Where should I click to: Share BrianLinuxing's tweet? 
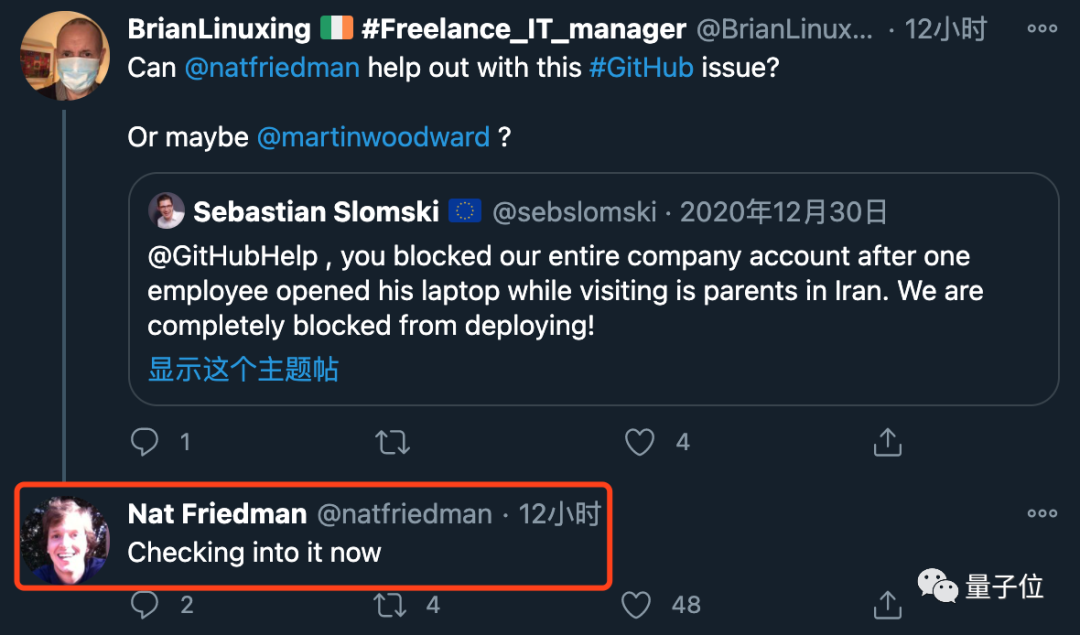887,441
